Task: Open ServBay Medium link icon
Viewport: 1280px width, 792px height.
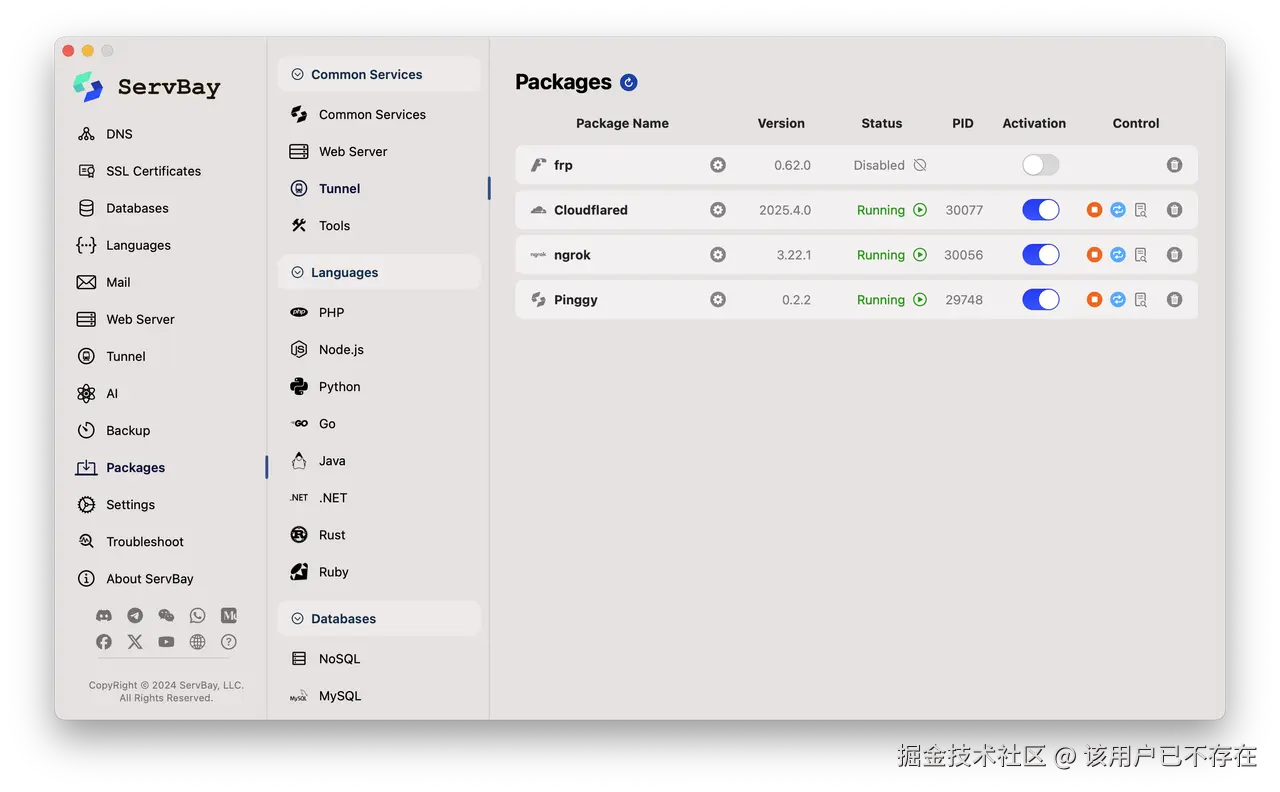Action: click(229, 616)
